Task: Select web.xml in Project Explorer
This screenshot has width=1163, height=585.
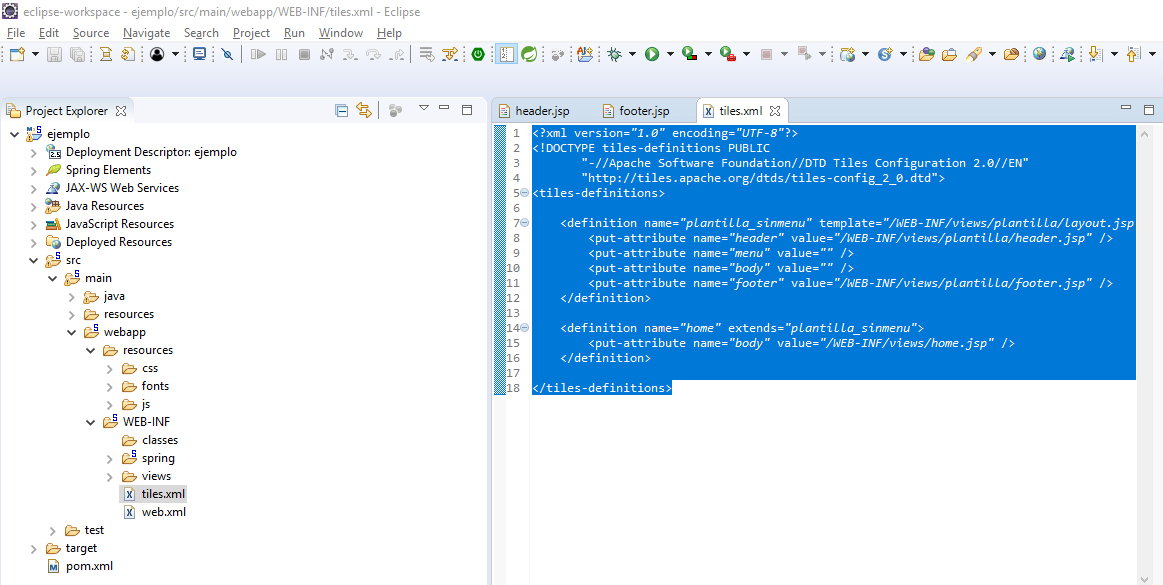Action: [x=163, y=512]
